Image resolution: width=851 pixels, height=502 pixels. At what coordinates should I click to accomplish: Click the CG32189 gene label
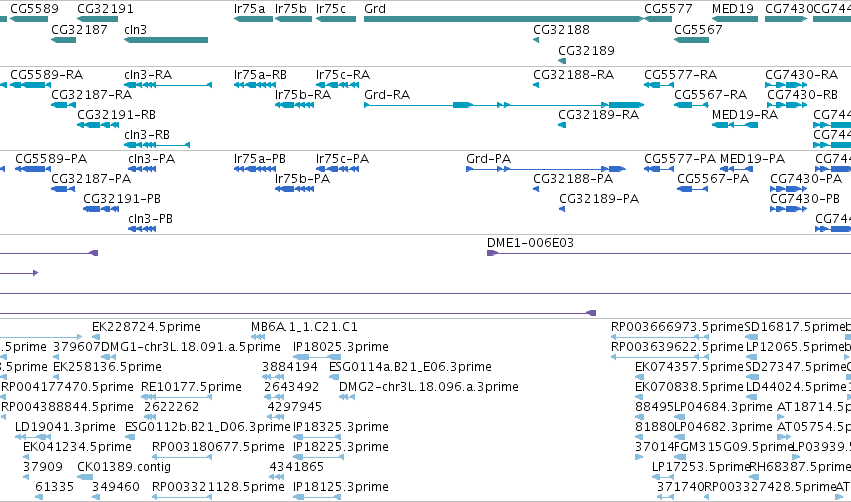(586, 50)
